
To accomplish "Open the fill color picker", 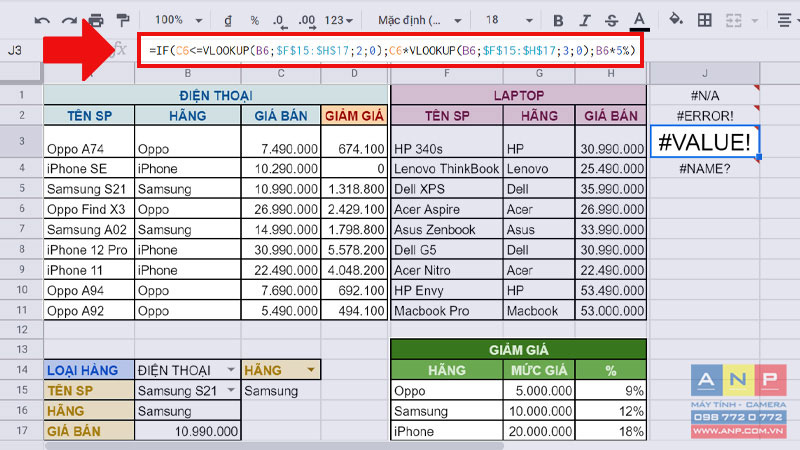I will click(x=676, y=20).
